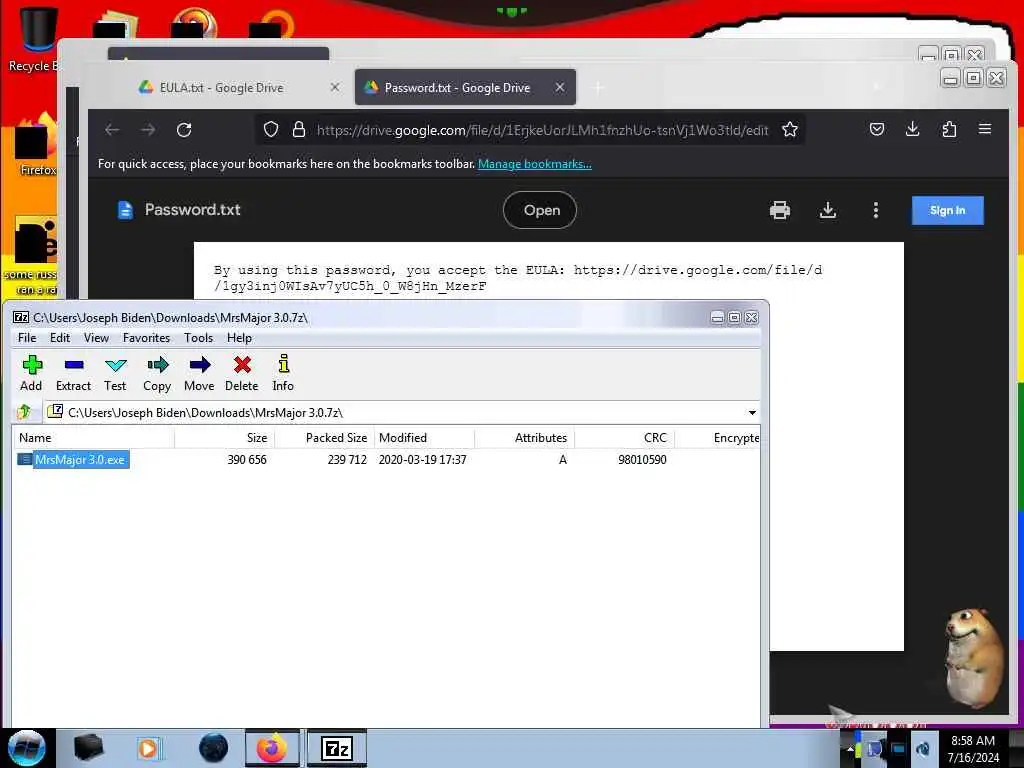Print the Password.txt document

(780, 210)
